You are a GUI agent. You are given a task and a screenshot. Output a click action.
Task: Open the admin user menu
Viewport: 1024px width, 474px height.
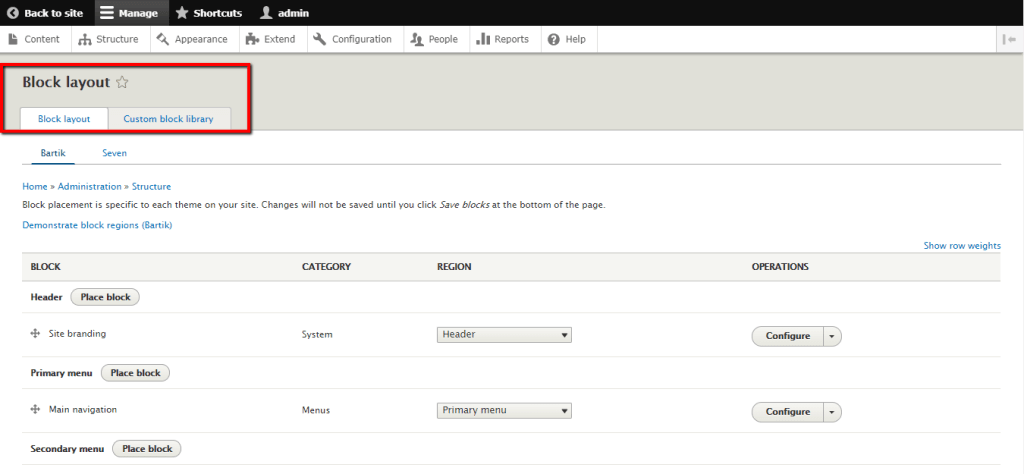tap(284, 13)
